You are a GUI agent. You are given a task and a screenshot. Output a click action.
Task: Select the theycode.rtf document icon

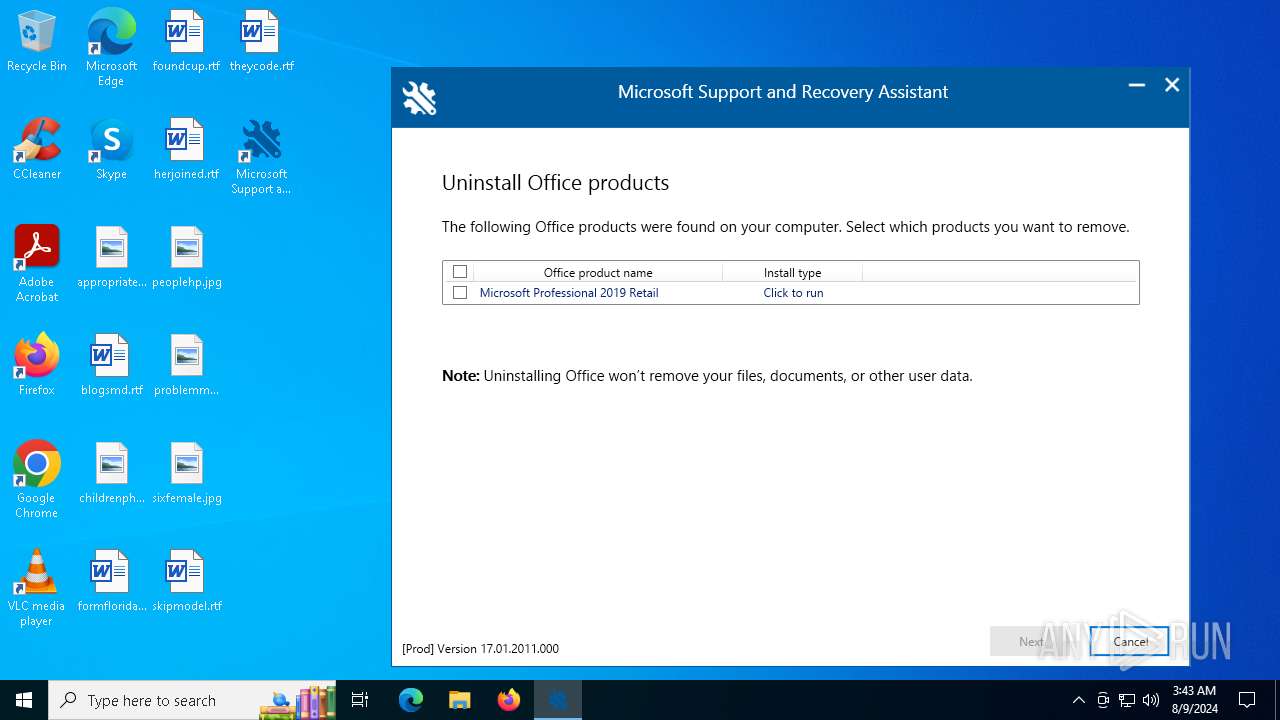261,41
